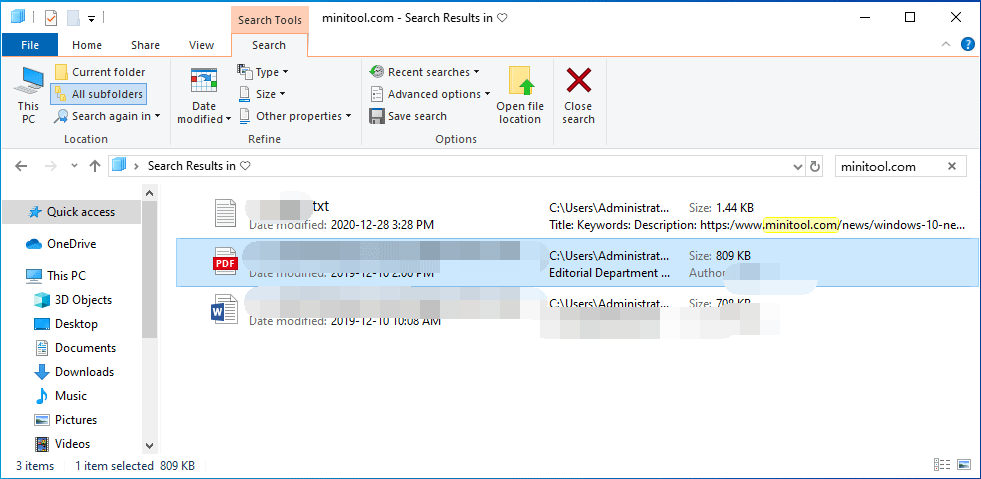This screenshot has width=981, height=479.
Task: Click the Quick Access Toolbar properties icon
Action: pos(51,18)
